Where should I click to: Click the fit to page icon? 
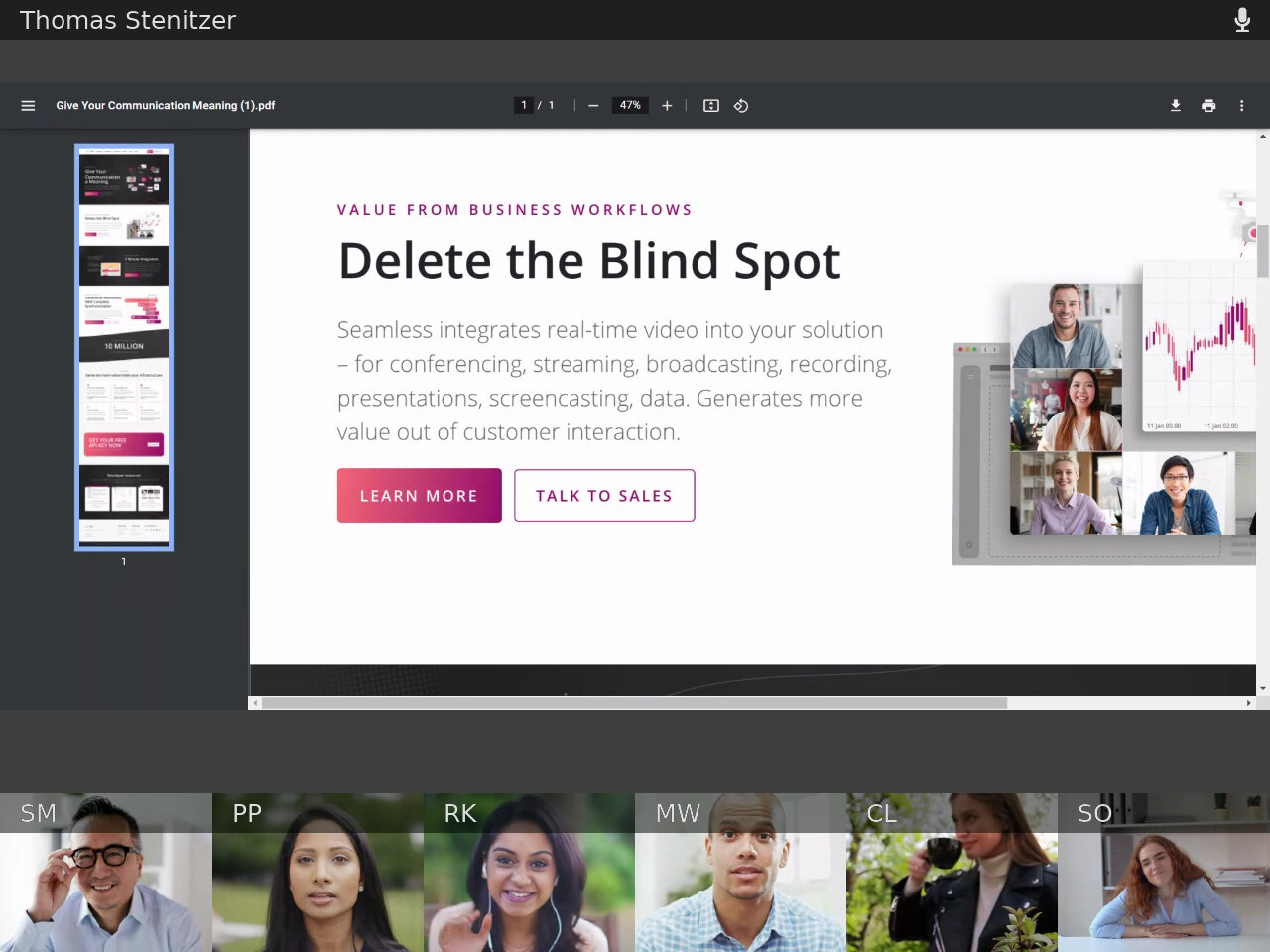[711, 106]
